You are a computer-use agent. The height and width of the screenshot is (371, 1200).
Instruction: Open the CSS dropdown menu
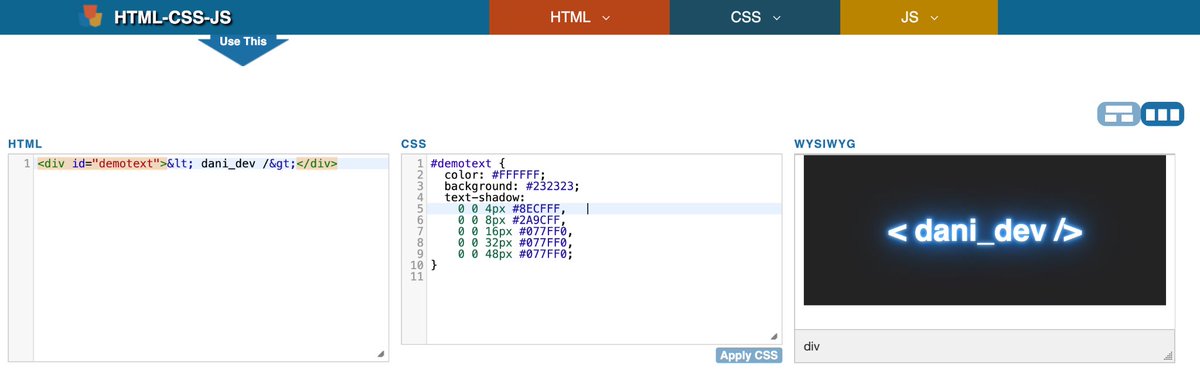(x=755, y=17)
